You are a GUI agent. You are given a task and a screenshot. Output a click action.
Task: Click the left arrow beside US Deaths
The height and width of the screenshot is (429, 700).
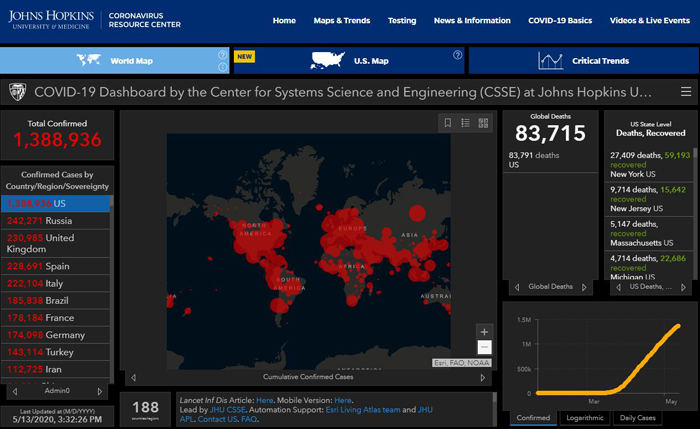point(618,287)
